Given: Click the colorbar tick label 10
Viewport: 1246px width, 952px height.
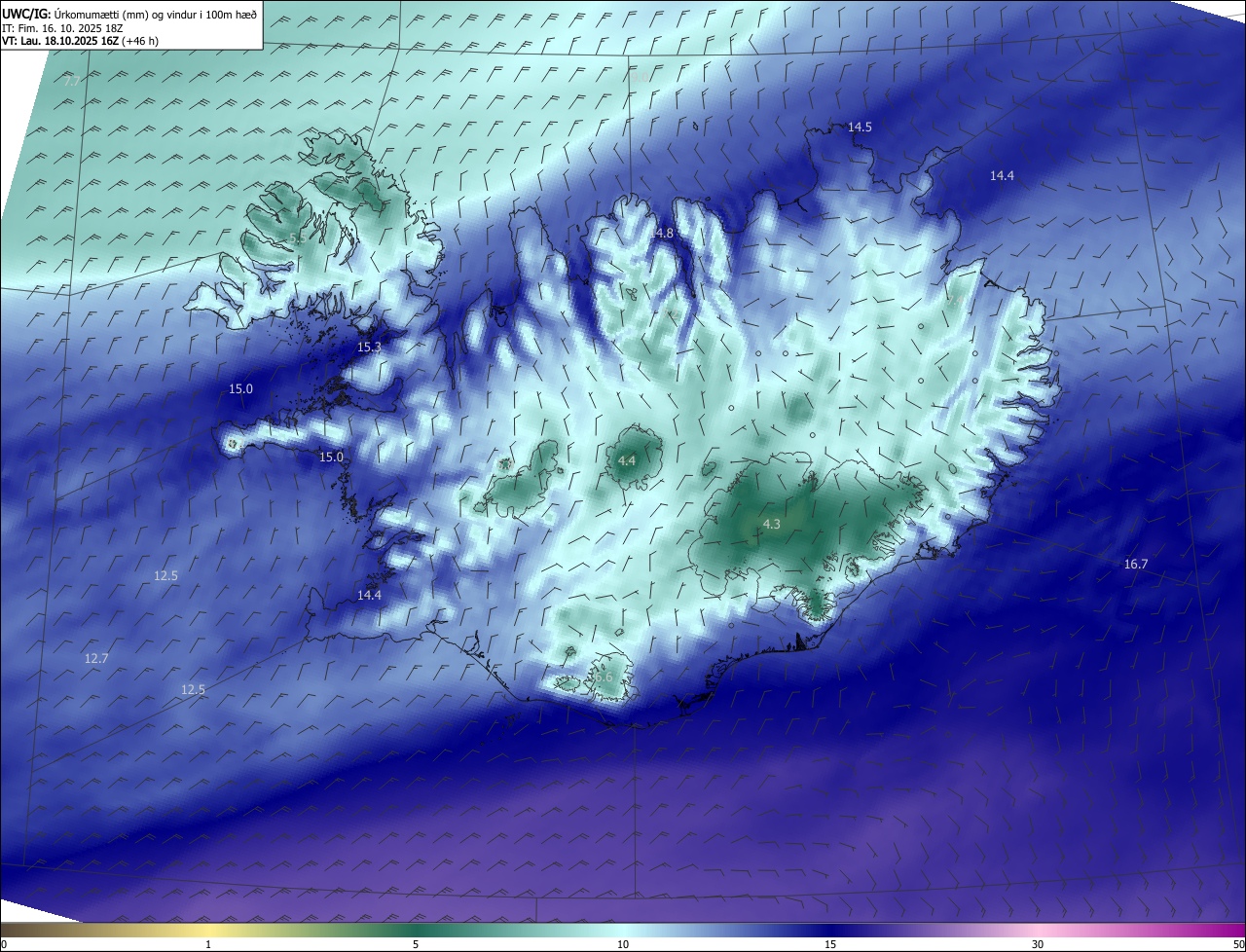Looking at the screenshot, I should 623,944.
